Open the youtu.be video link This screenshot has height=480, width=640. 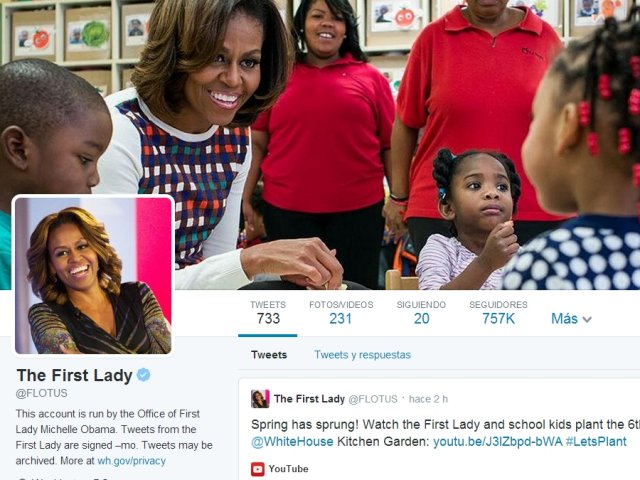(498, 442)
